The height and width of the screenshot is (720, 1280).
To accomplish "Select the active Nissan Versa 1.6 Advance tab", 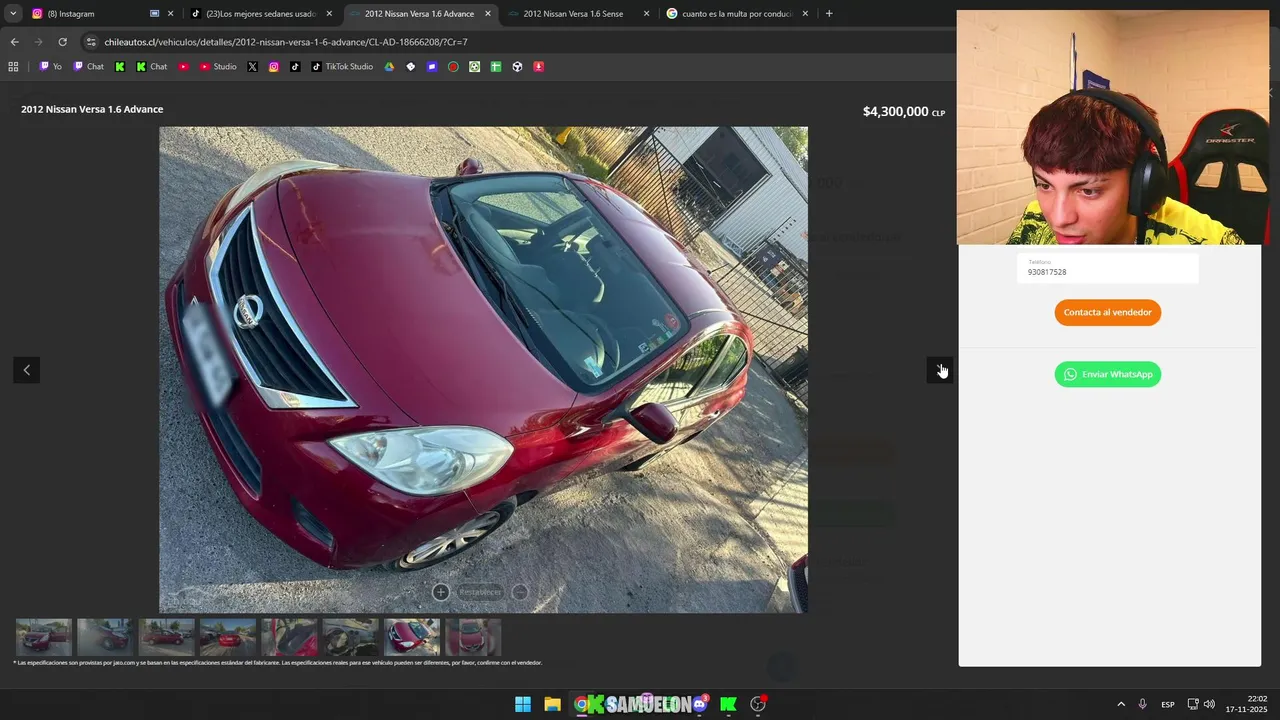I will pos(419,14).
